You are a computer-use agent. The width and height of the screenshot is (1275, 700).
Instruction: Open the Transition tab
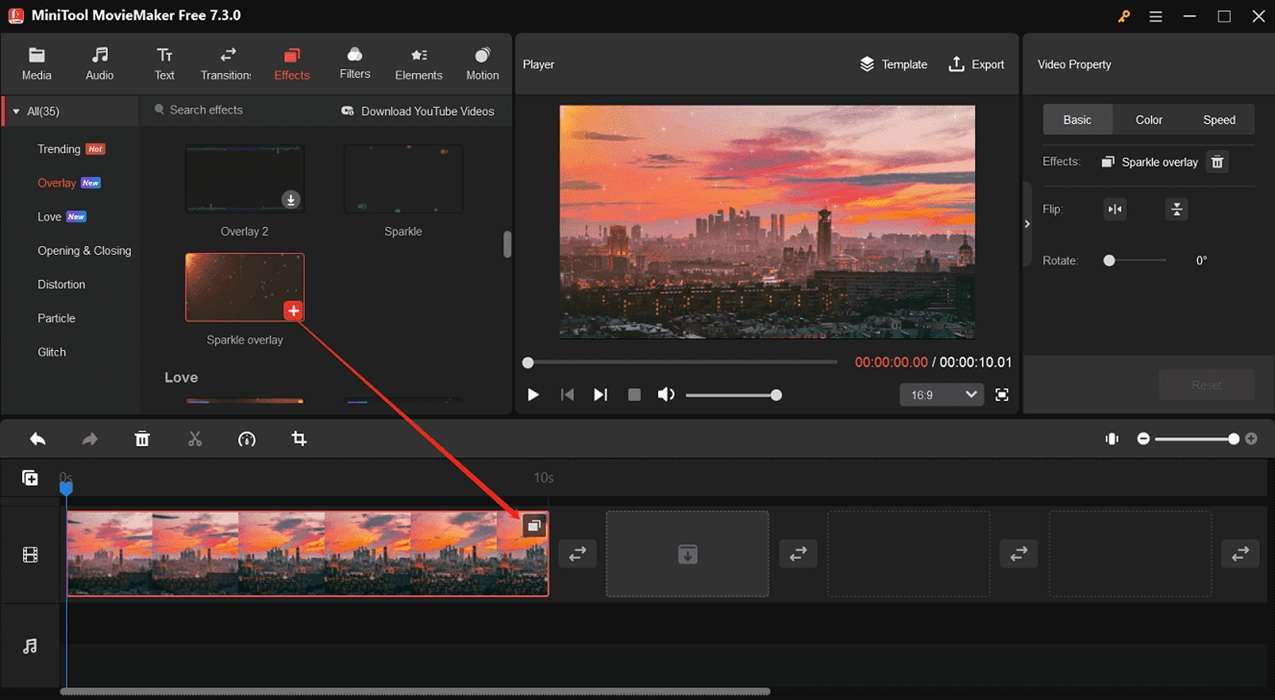coord(227,63)
